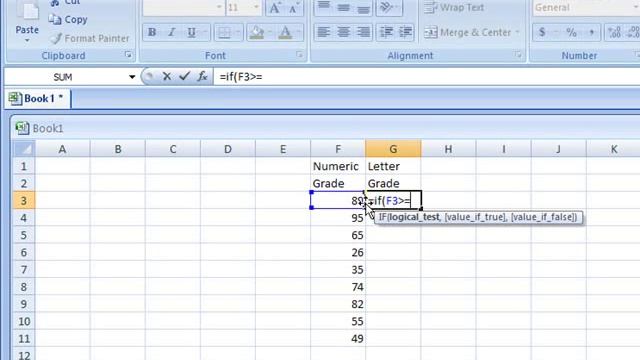Click cell containing 95

338,218
